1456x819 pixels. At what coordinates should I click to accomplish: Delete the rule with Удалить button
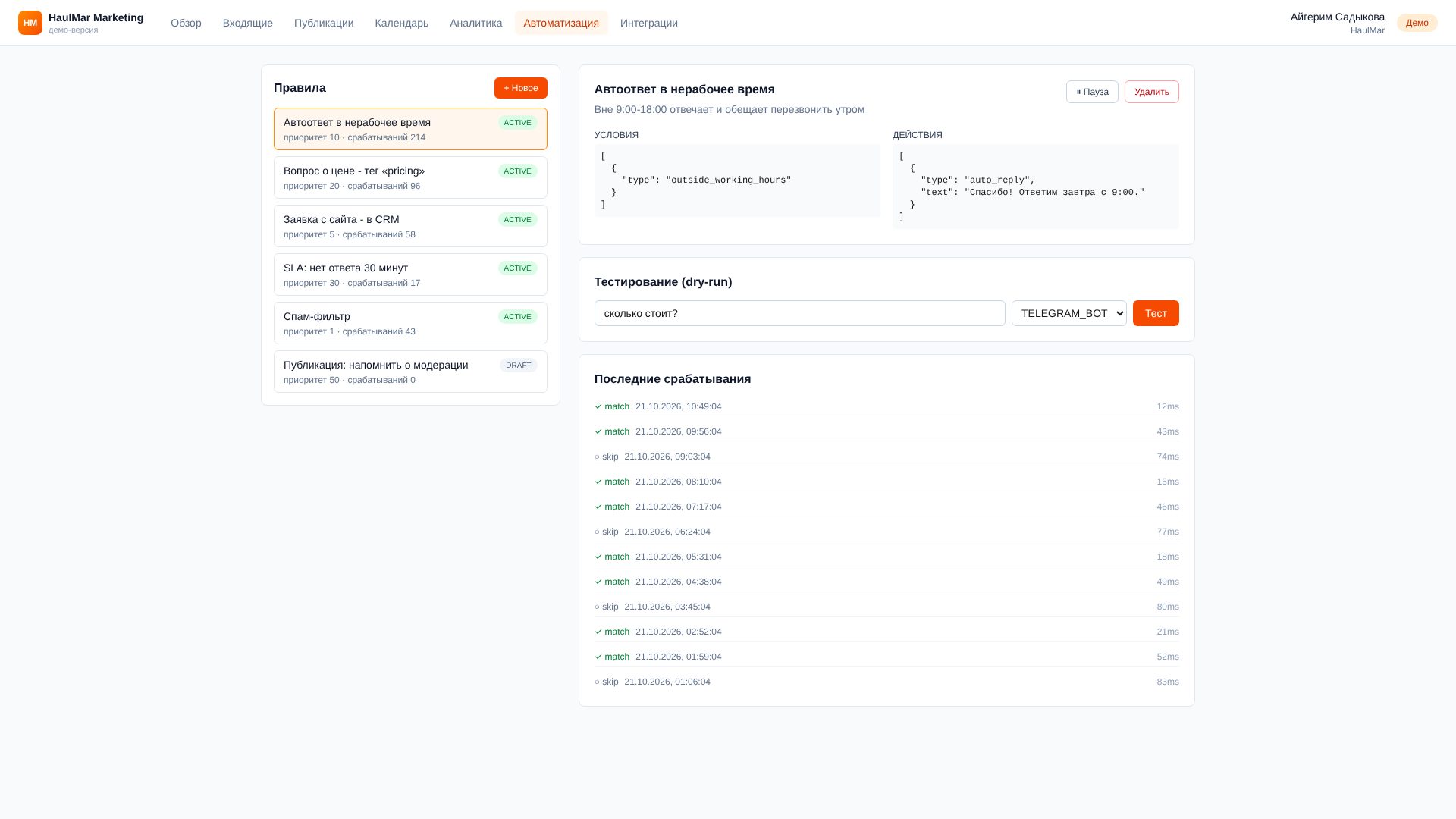tap(1151, 92)
